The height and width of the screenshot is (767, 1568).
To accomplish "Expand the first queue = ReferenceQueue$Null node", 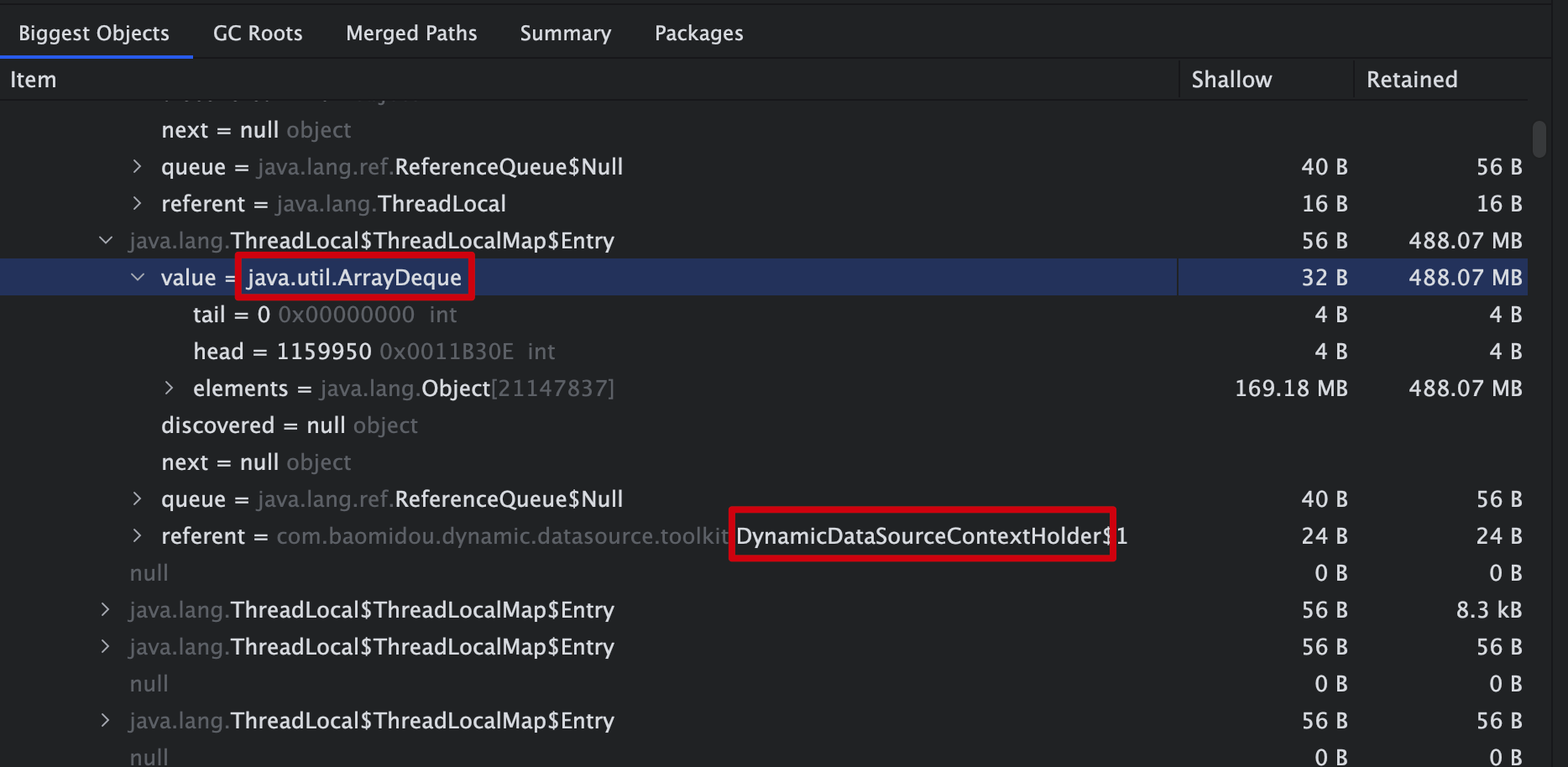I will (137, 166).
